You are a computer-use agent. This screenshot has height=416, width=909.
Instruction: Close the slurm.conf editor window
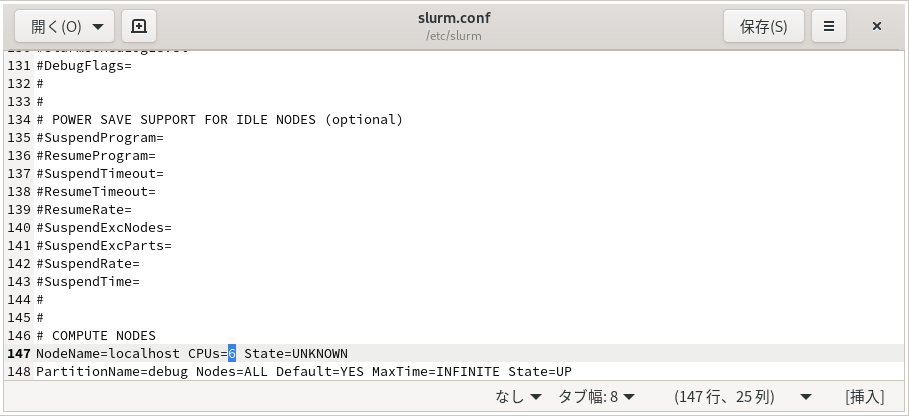tap(877, 26)
